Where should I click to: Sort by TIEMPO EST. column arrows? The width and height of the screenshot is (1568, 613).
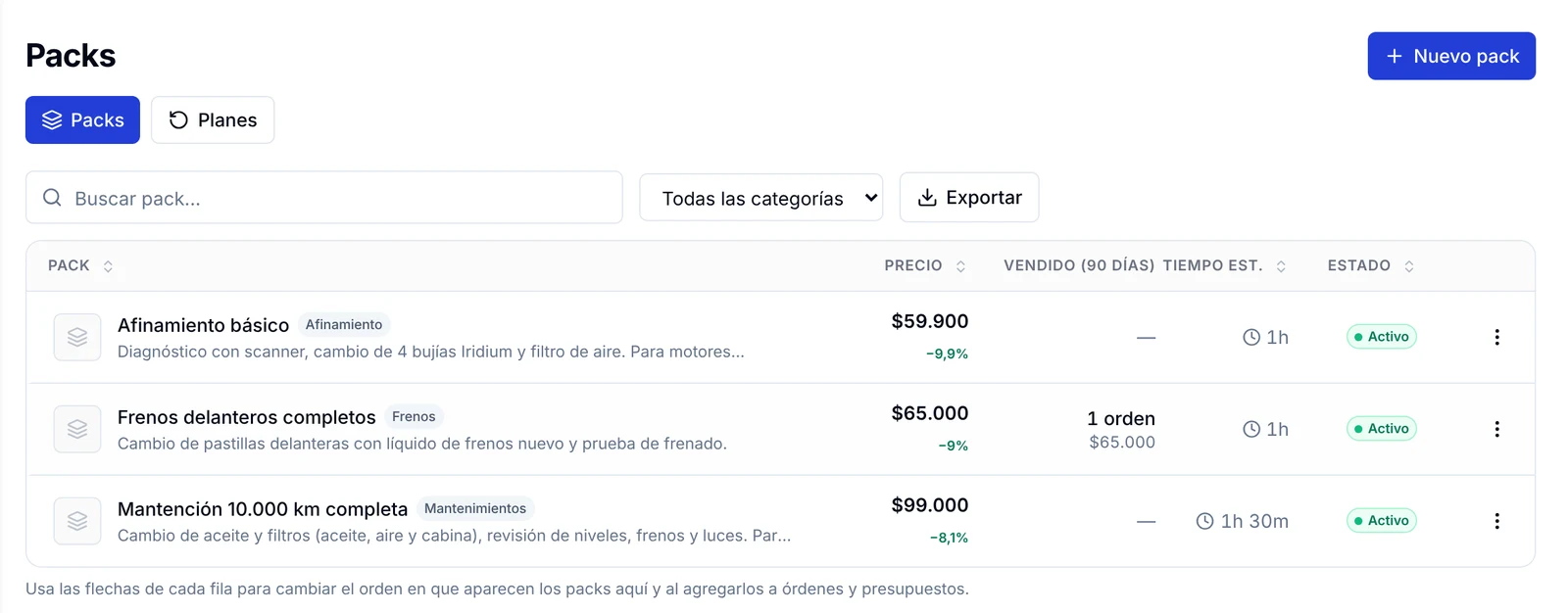(x=1281, y=266)
